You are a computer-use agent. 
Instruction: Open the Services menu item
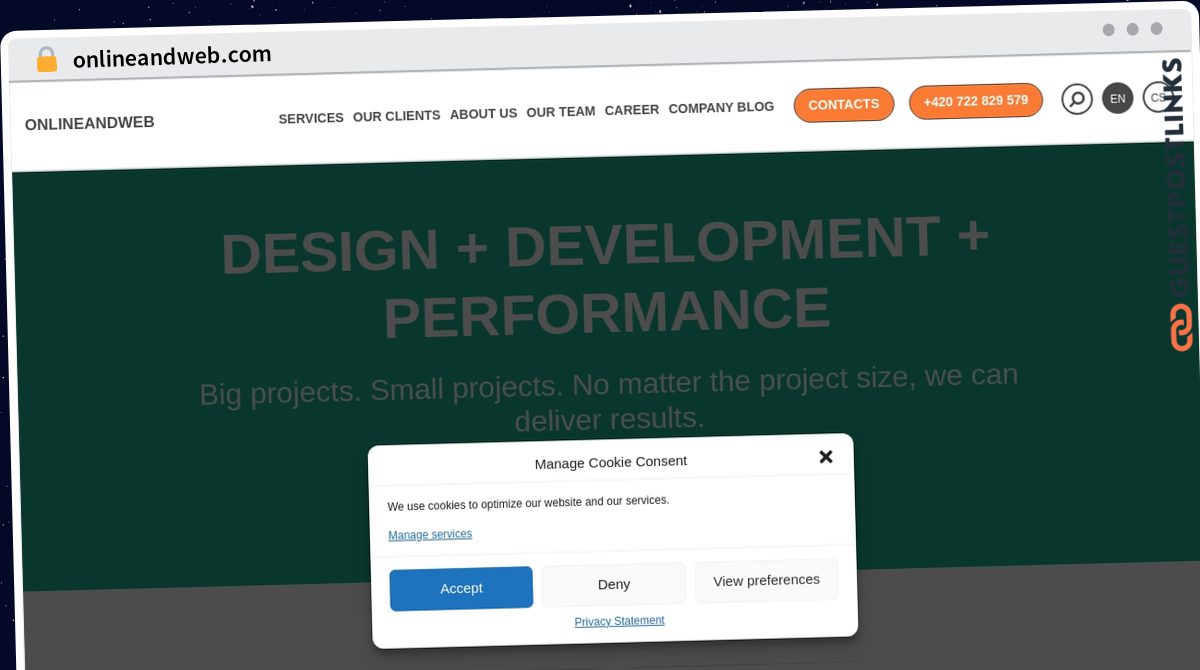tap(311, 118)
